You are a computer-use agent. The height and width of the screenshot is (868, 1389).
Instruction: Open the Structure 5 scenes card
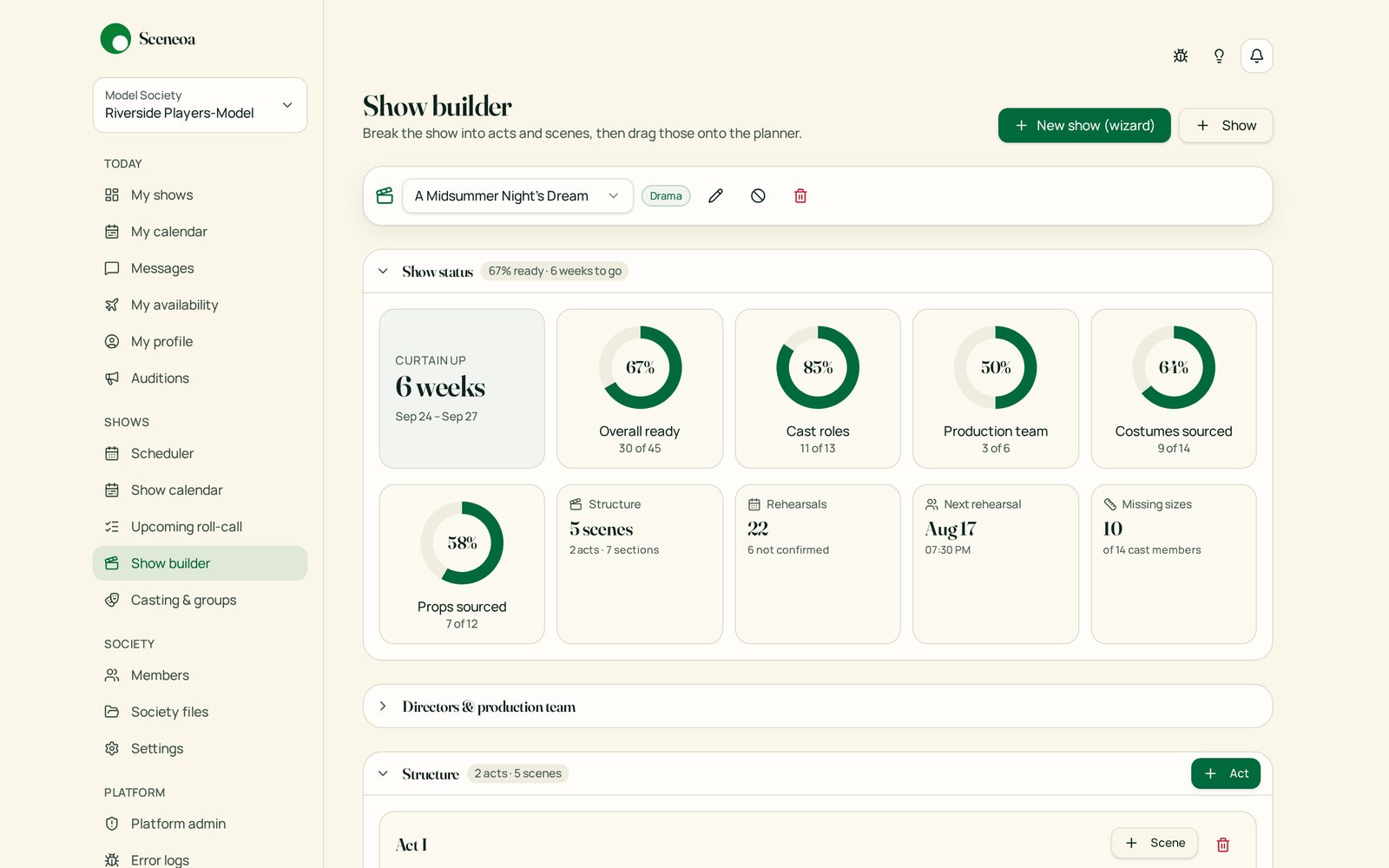[x=640, y=564]
